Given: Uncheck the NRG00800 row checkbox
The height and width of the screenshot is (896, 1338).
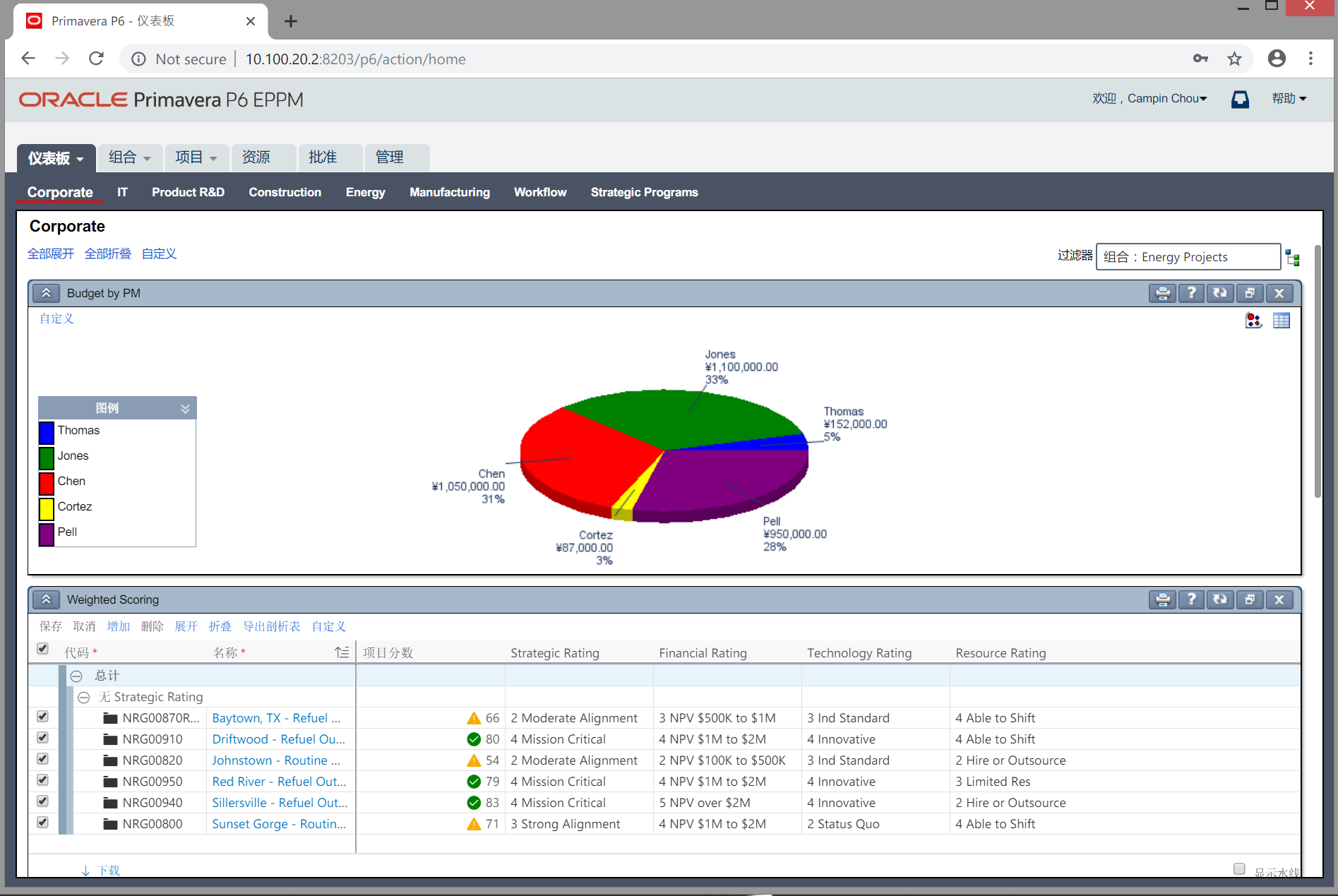Looking at the screenshot, I should [x=42, y=823].
